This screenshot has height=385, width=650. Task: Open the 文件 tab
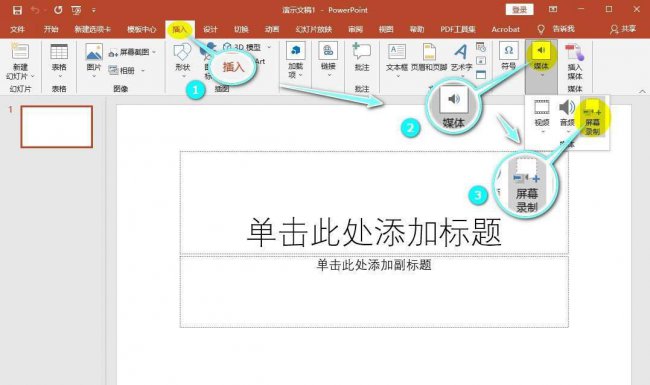coord(17,29)
